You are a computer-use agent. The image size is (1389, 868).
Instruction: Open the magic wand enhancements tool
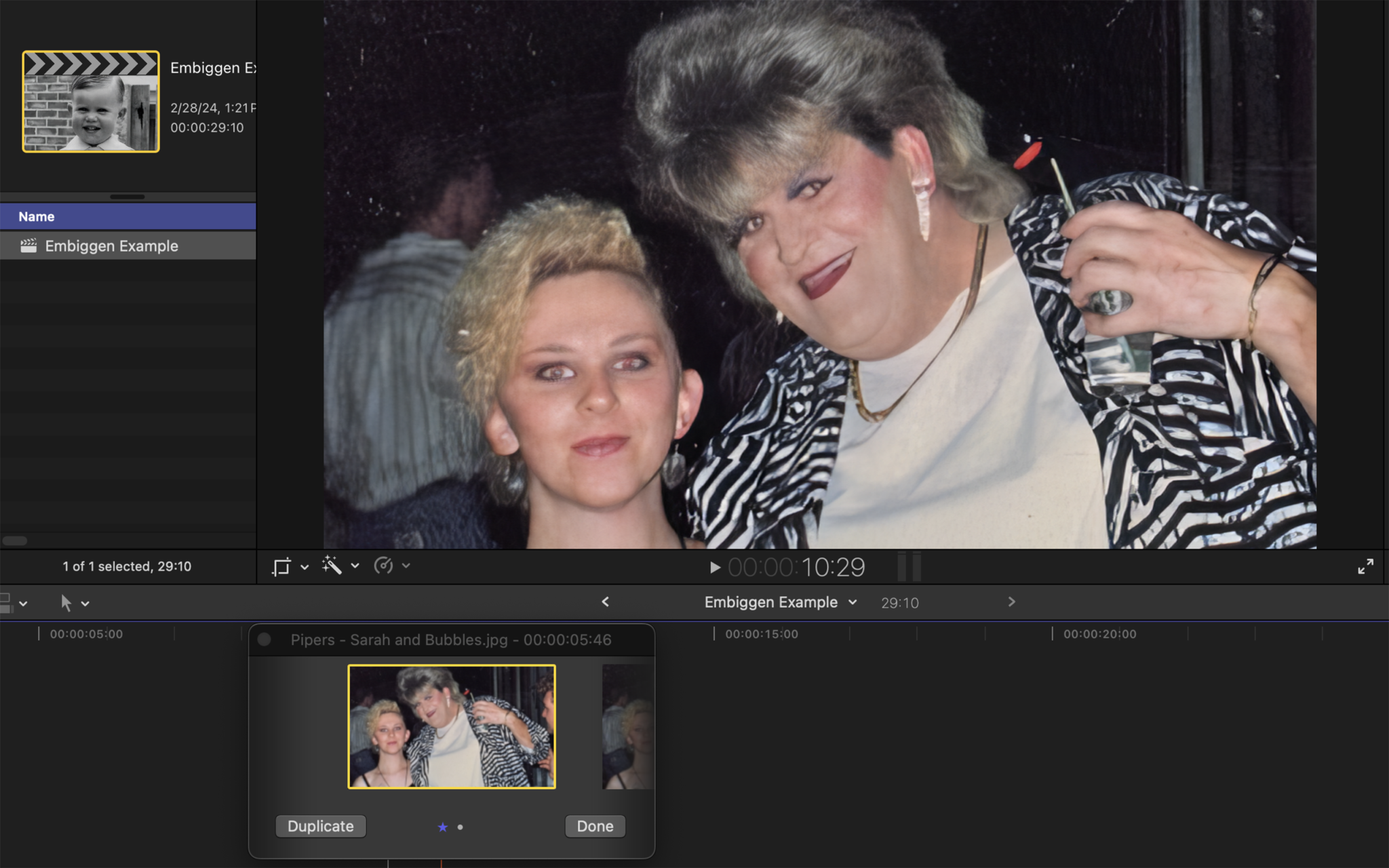point(331,566)
